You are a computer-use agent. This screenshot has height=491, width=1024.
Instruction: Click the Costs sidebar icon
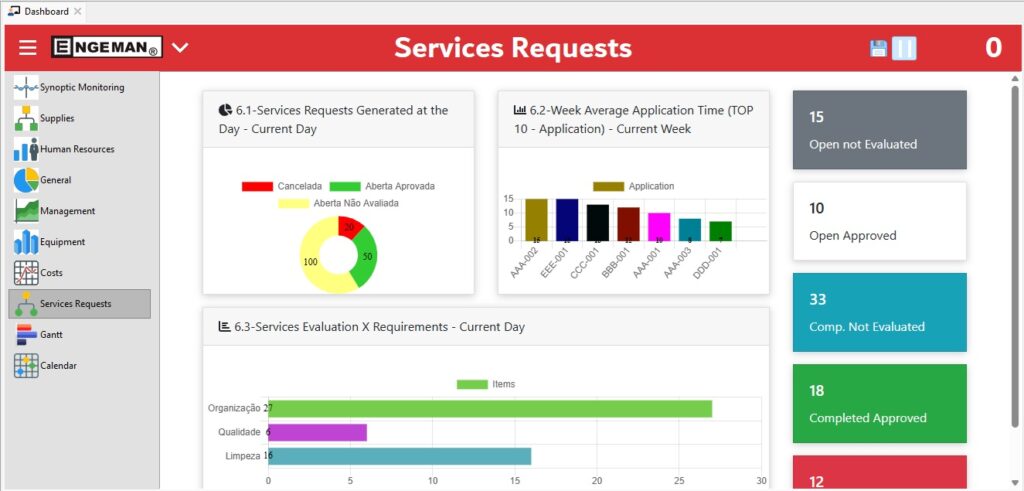coord(26,273)
